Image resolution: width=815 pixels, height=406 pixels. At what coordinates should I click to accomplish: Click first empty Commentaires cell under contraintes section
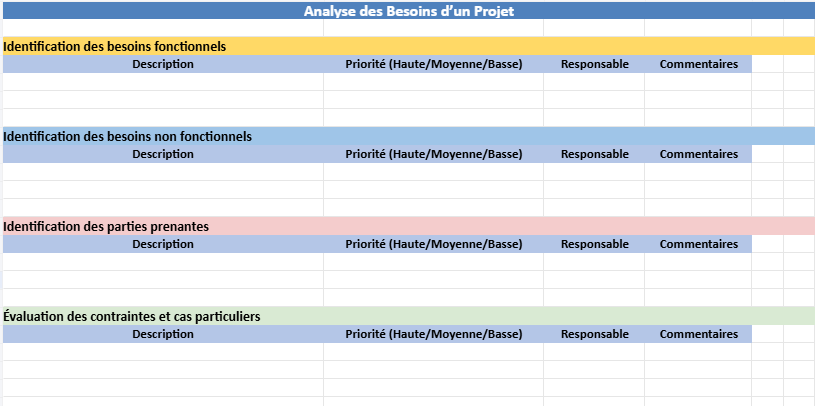click(698, 351)
